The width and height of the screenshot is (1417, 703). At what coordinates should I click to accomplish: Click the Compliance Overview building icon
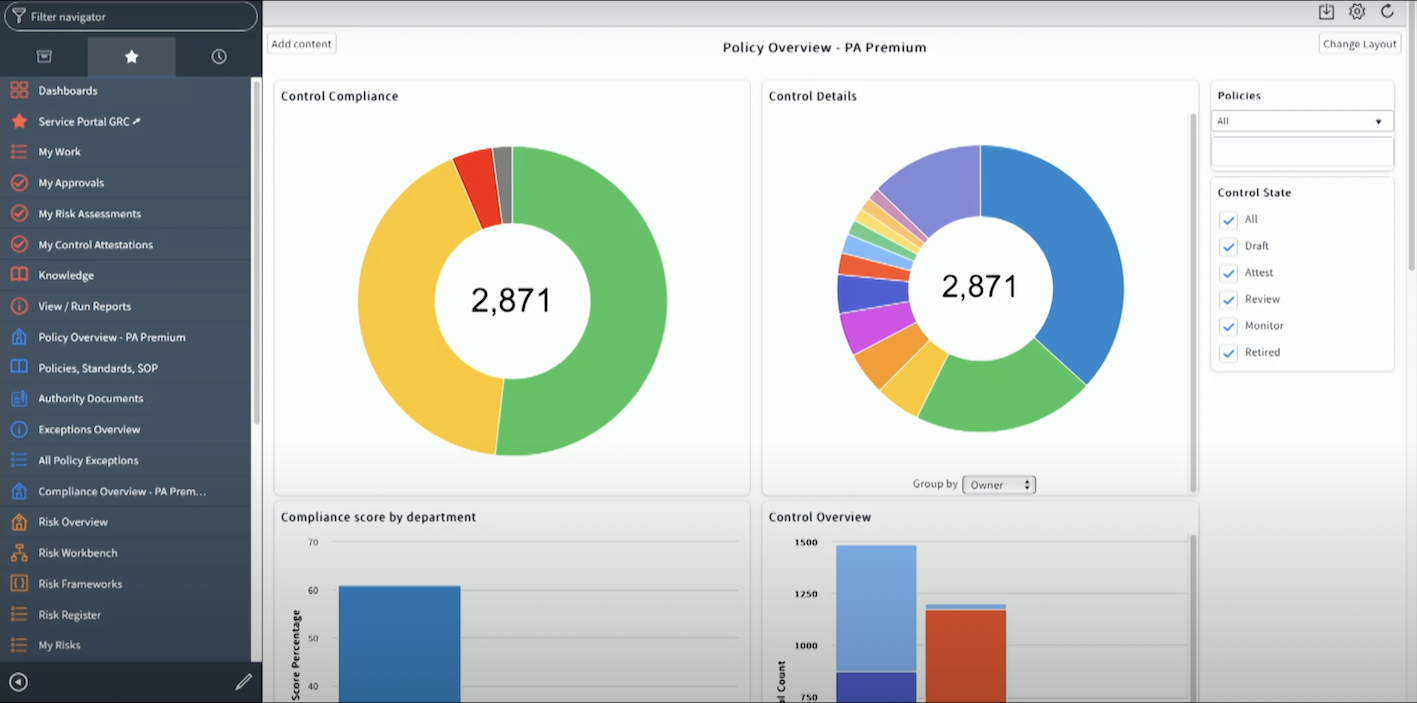[x=19, y=491]
